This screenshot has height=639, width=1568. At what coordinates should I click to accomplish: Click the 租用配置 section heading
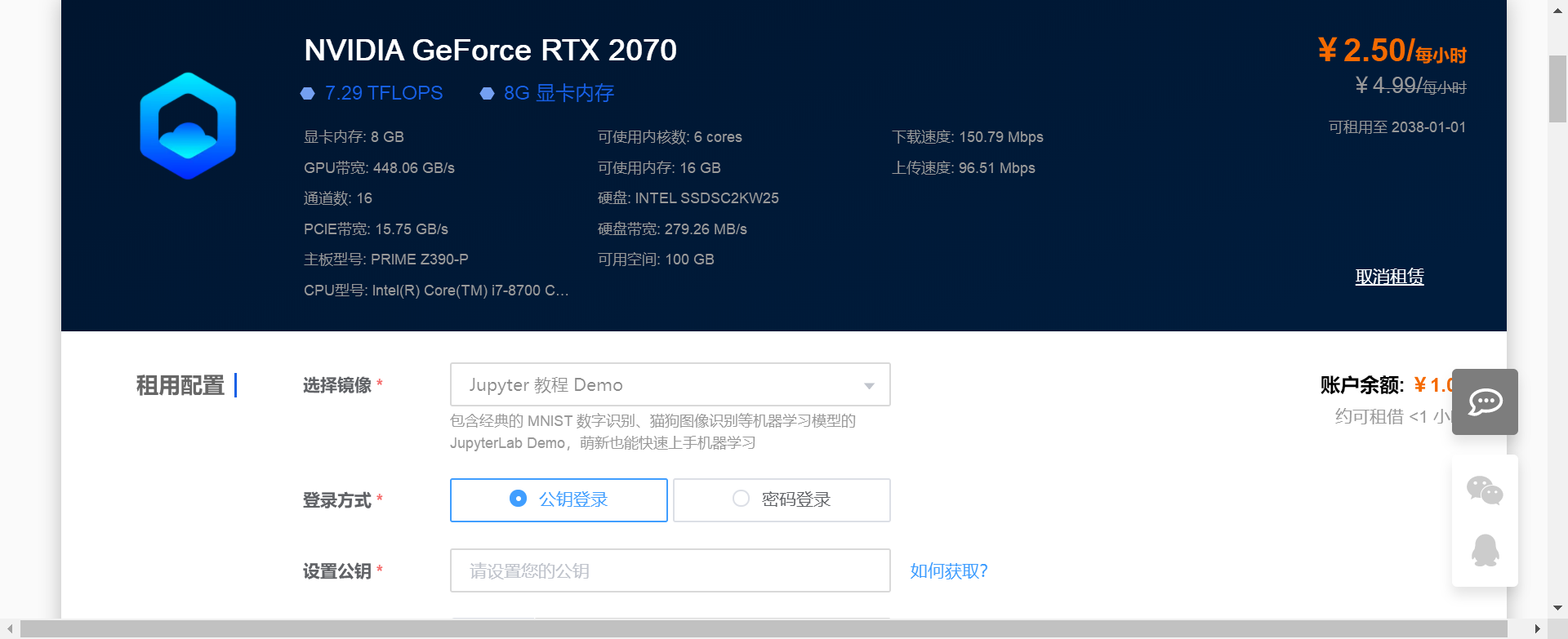point(180,385)
